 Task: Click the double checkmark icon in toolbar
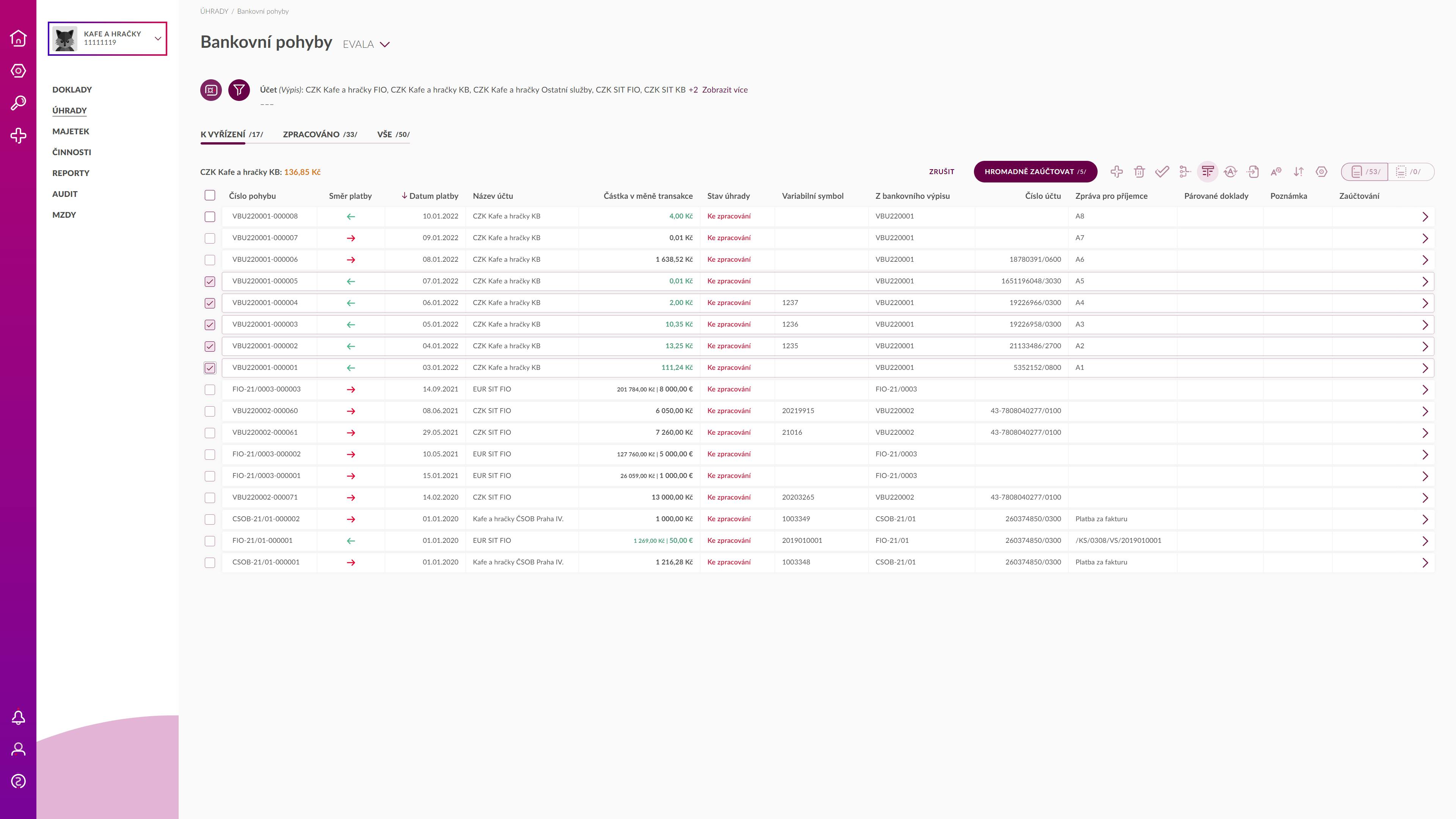[x=1162, y=172]
